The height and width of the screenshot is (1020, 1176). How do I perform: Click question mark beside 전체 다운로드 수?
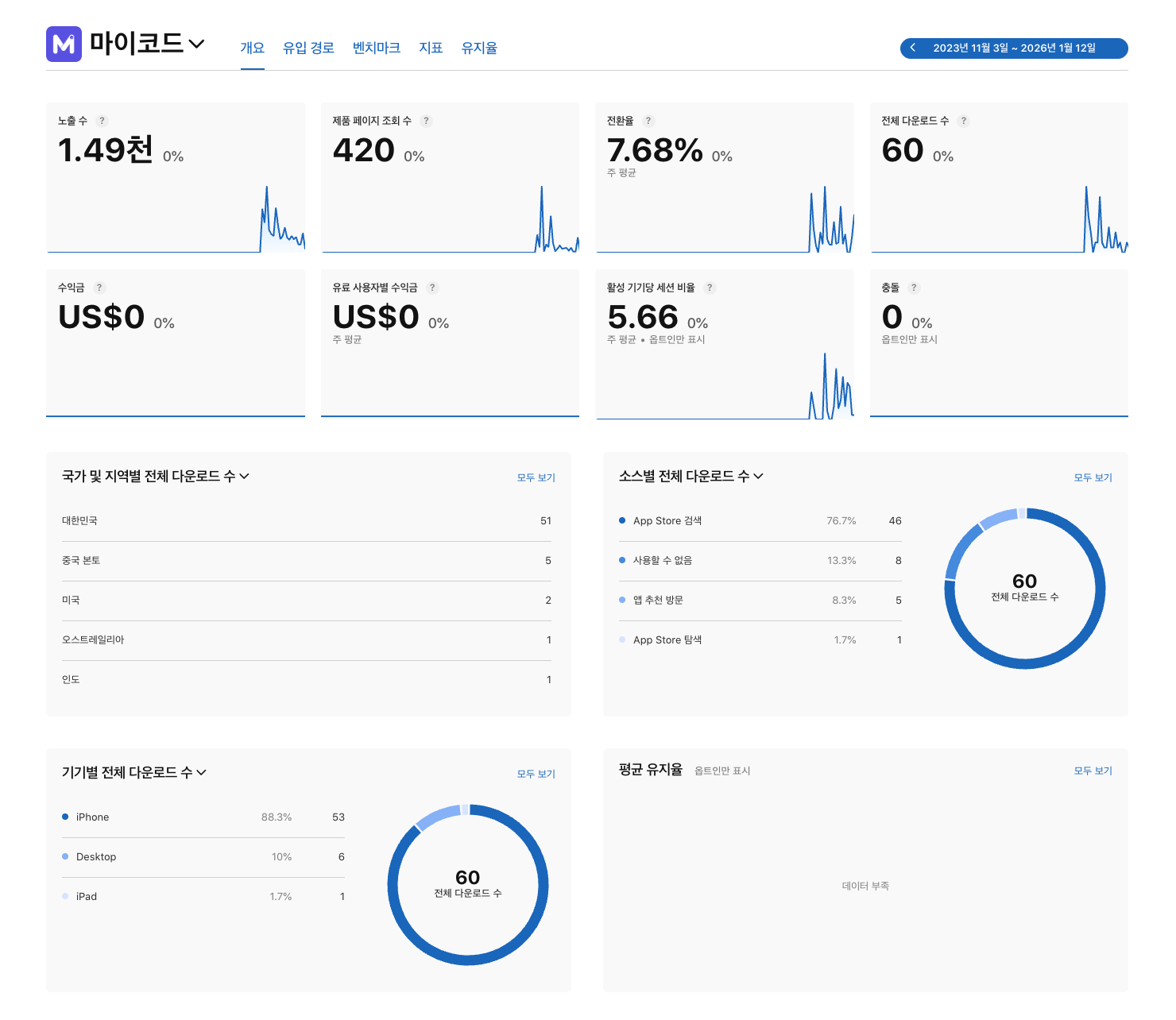tap(963, 121)
